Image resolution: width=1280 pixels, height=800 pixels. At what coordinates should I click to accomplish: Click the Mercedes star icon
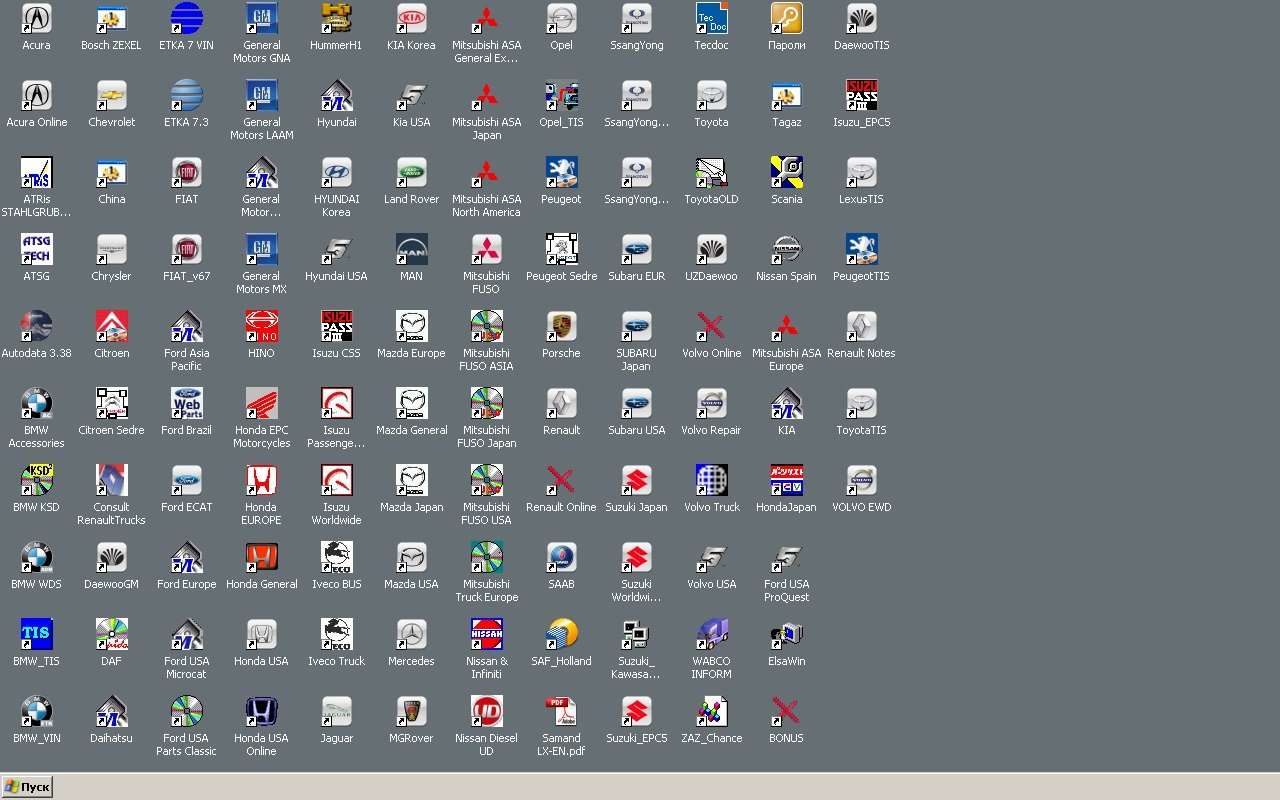pos(411,634)
